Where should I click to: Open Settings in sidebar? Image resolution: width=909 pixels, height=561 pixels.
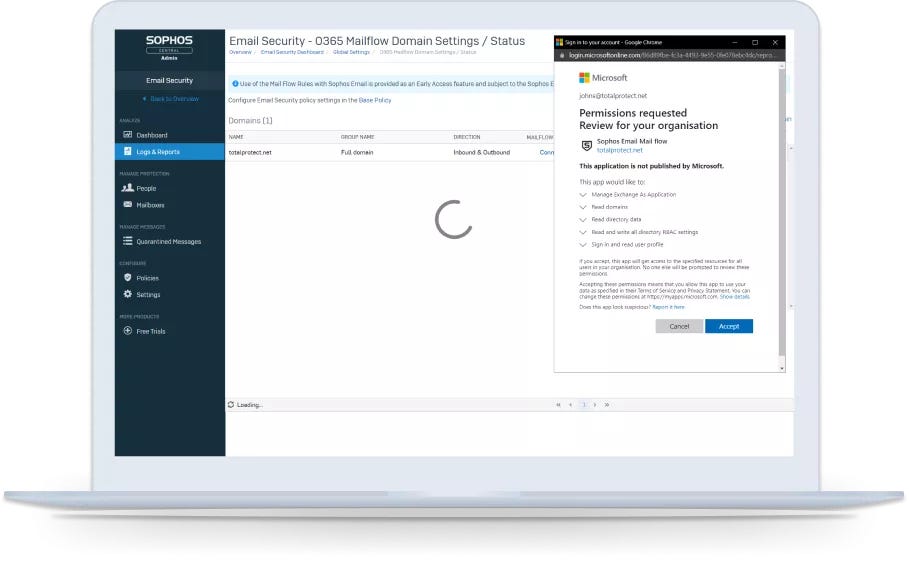point(148,294)
